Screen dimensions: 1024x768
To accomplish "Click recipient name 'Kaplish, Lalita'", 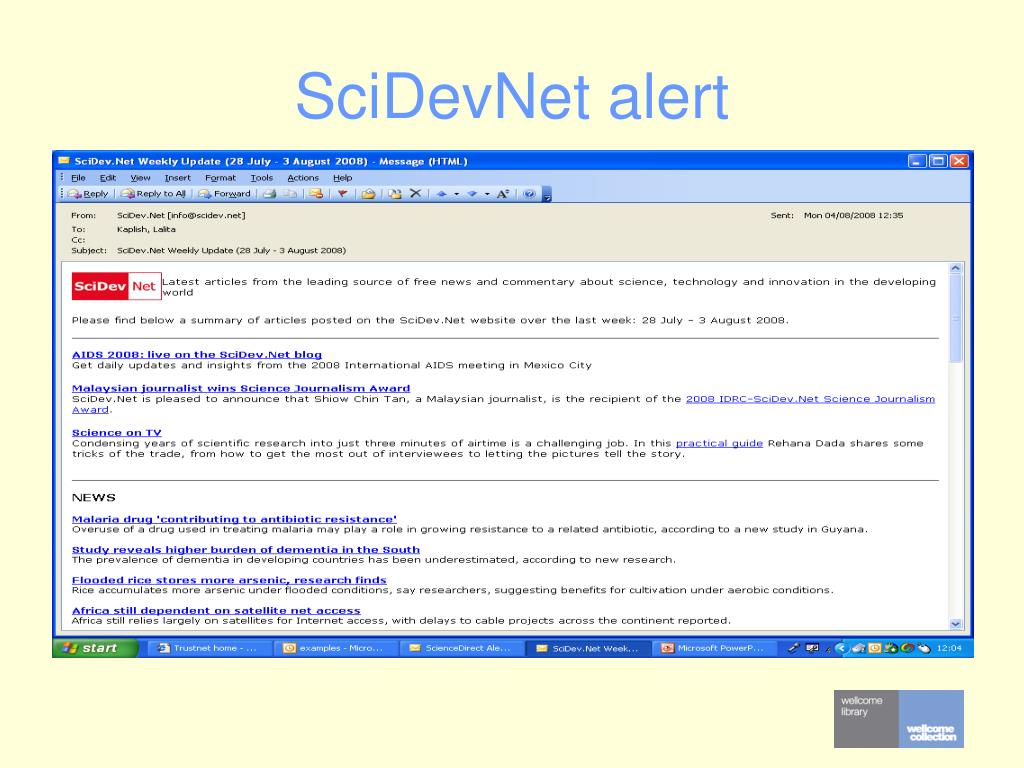I will 146,229.
